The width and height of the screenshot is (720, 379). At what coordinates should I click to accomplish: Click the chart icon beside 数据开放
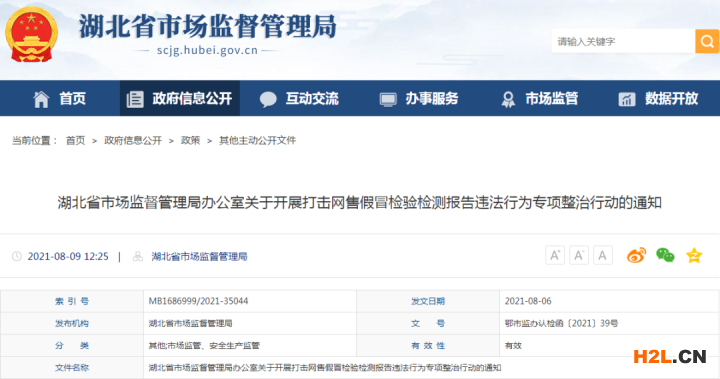point(627,99)
